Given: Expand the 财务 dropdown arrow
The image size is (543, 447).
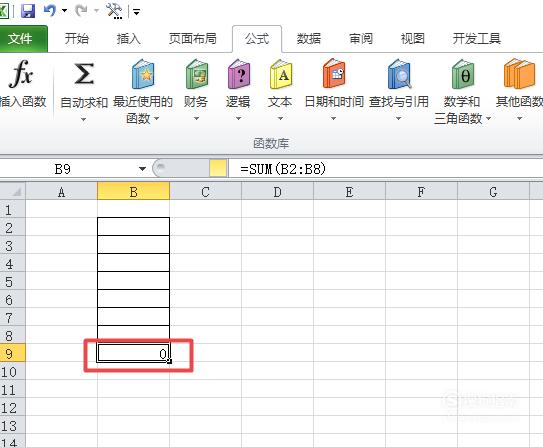Looking at the screenshot, I should point(196,119).
